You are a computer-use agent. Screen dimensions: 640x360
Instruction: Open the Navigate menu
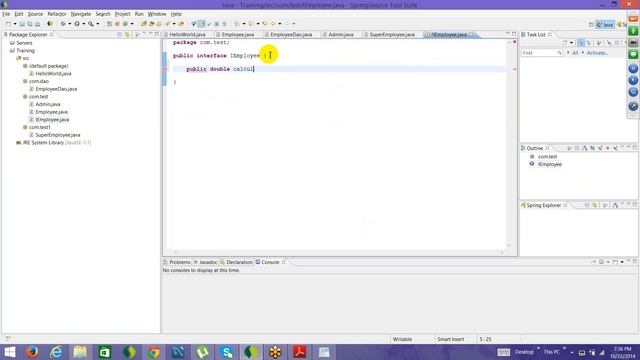81,14
